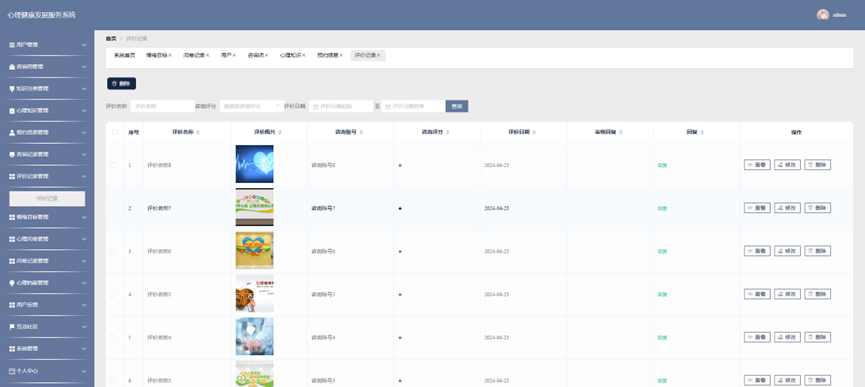Switch to the 系统首页 tab
This screenshot has width=865, height=387.
click(x=125, y=56)
